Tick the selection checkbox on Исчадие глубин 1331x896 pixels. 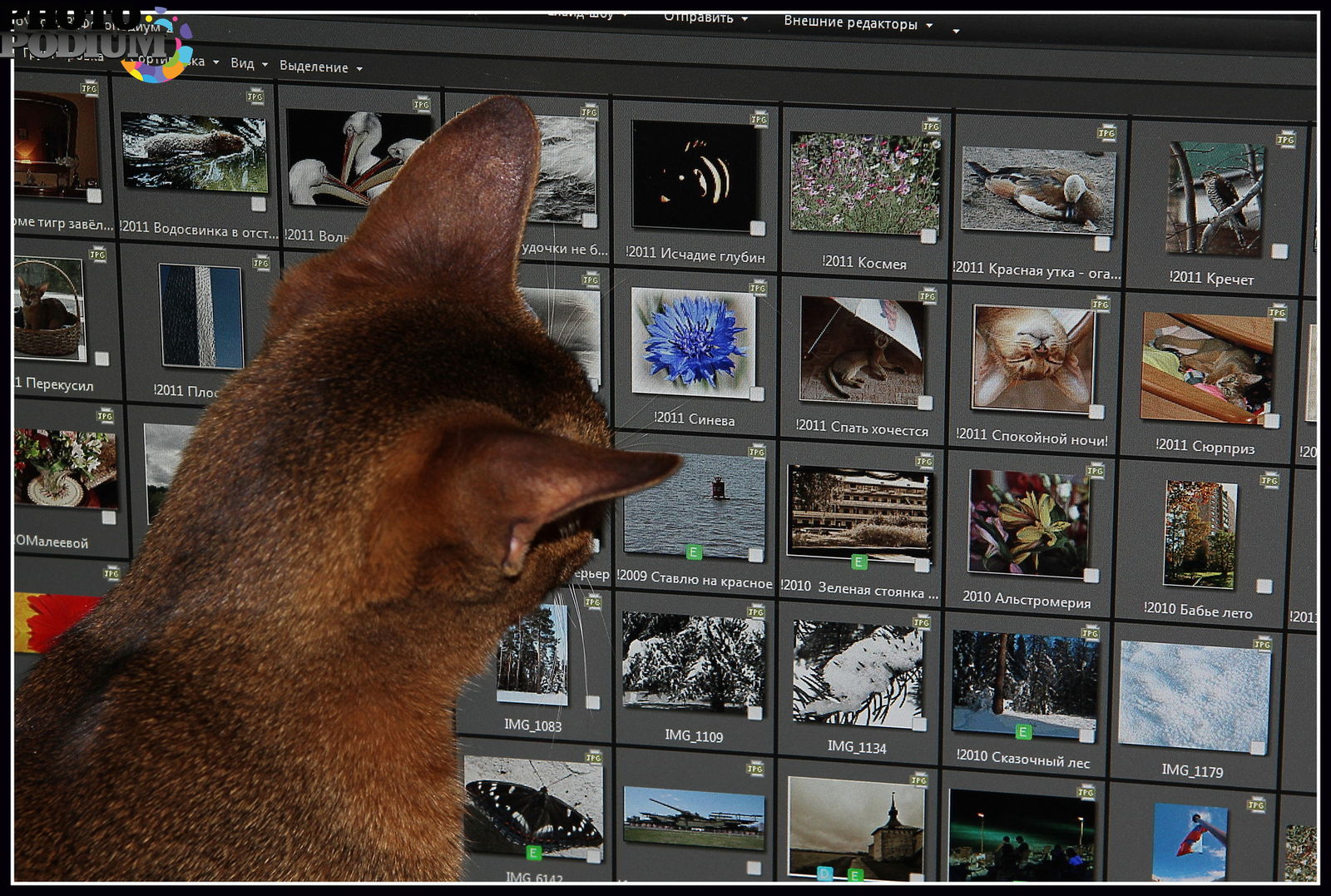pos(757,228)
